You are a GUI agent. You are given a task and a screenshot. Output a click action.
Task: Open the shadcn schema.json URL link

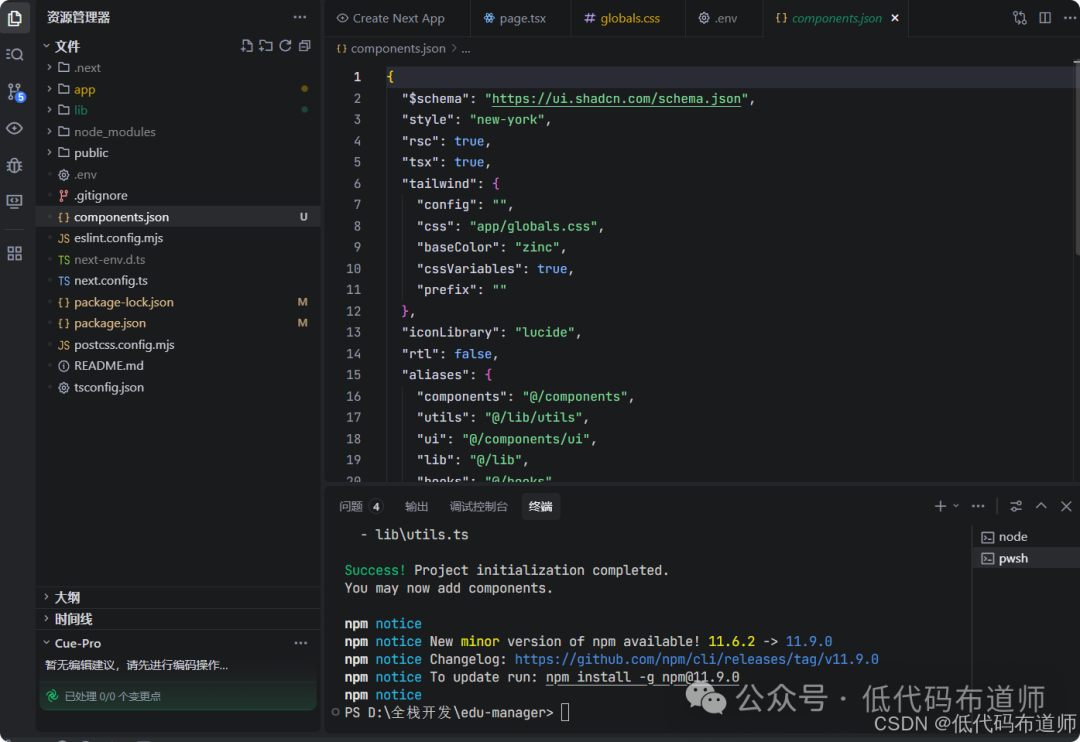617,98
